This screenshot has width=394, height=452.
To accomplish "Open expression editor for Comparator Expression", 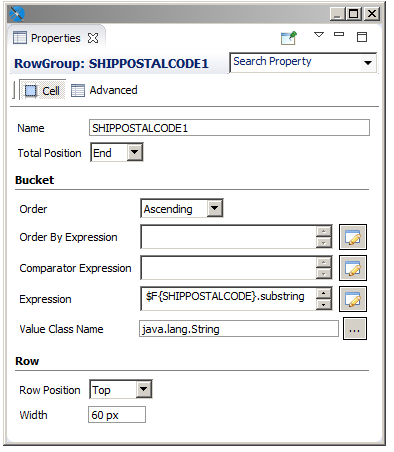I will [353, 268].
